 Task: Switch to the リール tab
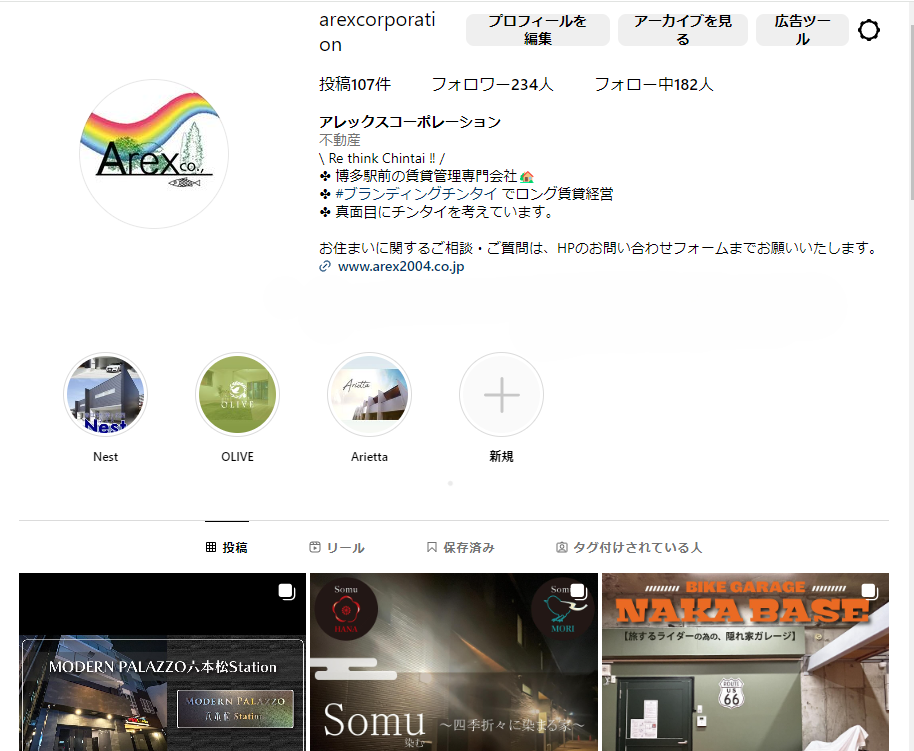click(x=337, y=547)
